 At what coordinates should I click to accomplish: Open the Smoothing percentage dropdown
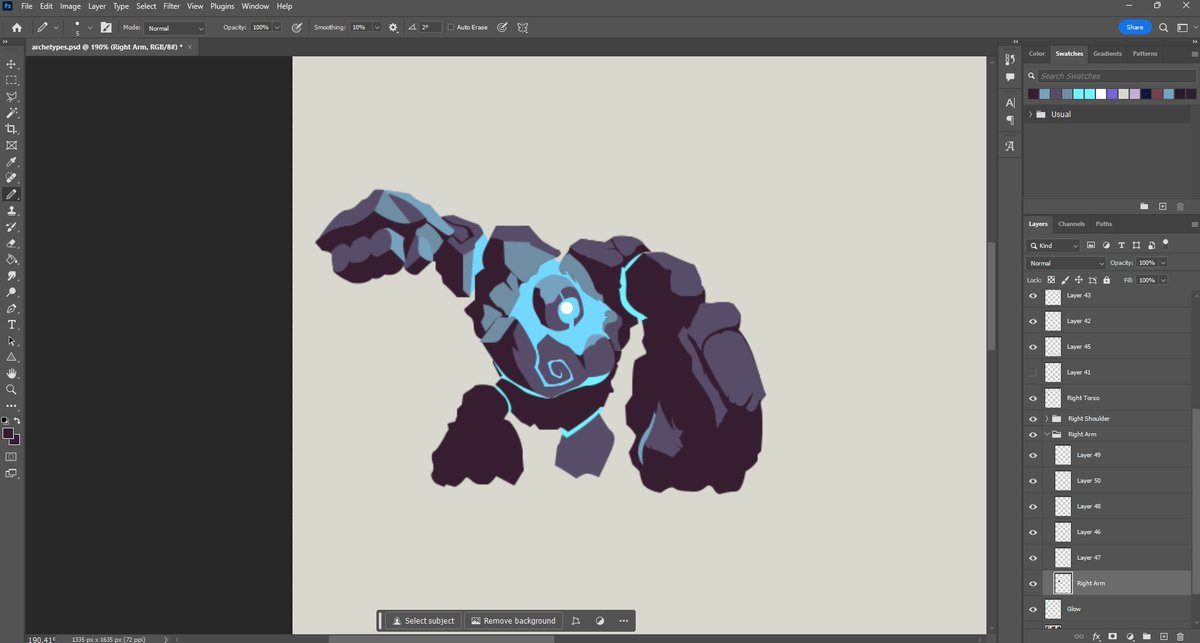[x=377, y=28]
